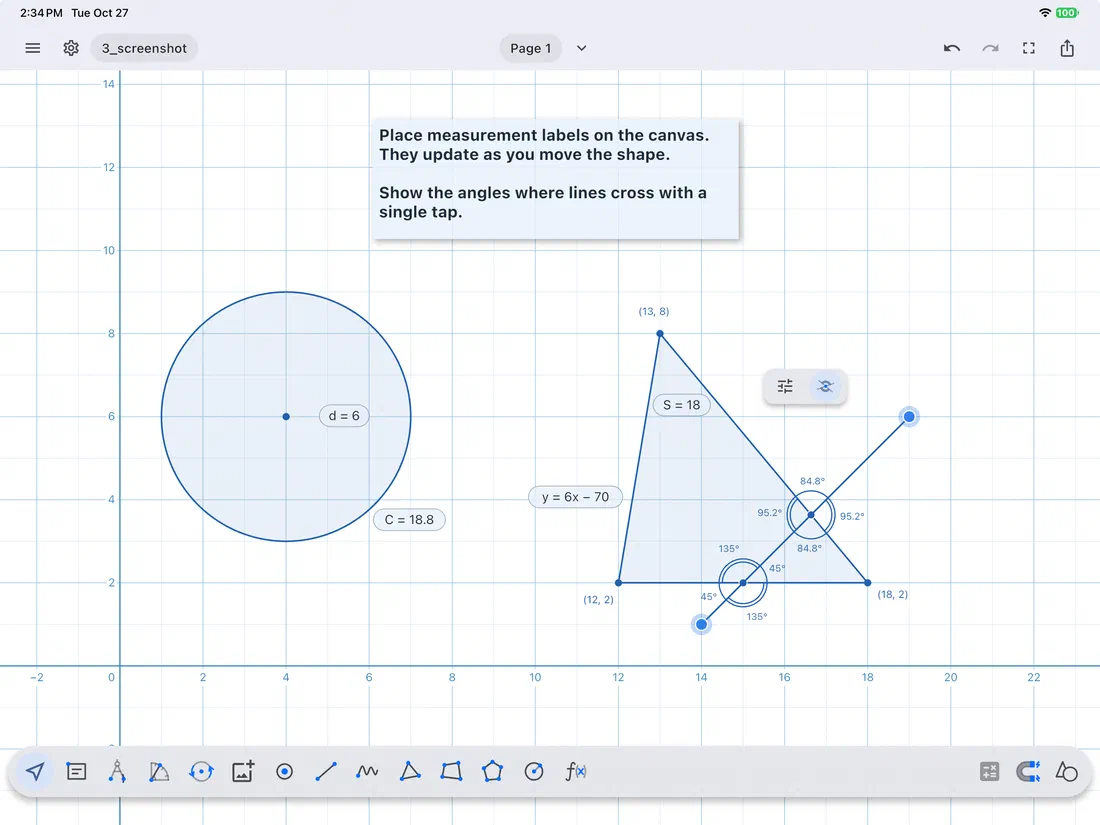Screen dimensions: 1100x825
Task: Click the S = 18 area label
Action: click(x=681, y=405)
